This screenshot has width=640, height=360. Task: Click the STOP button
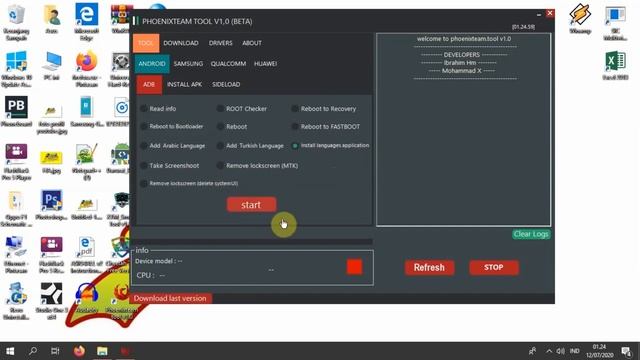[x=494, y=267]
